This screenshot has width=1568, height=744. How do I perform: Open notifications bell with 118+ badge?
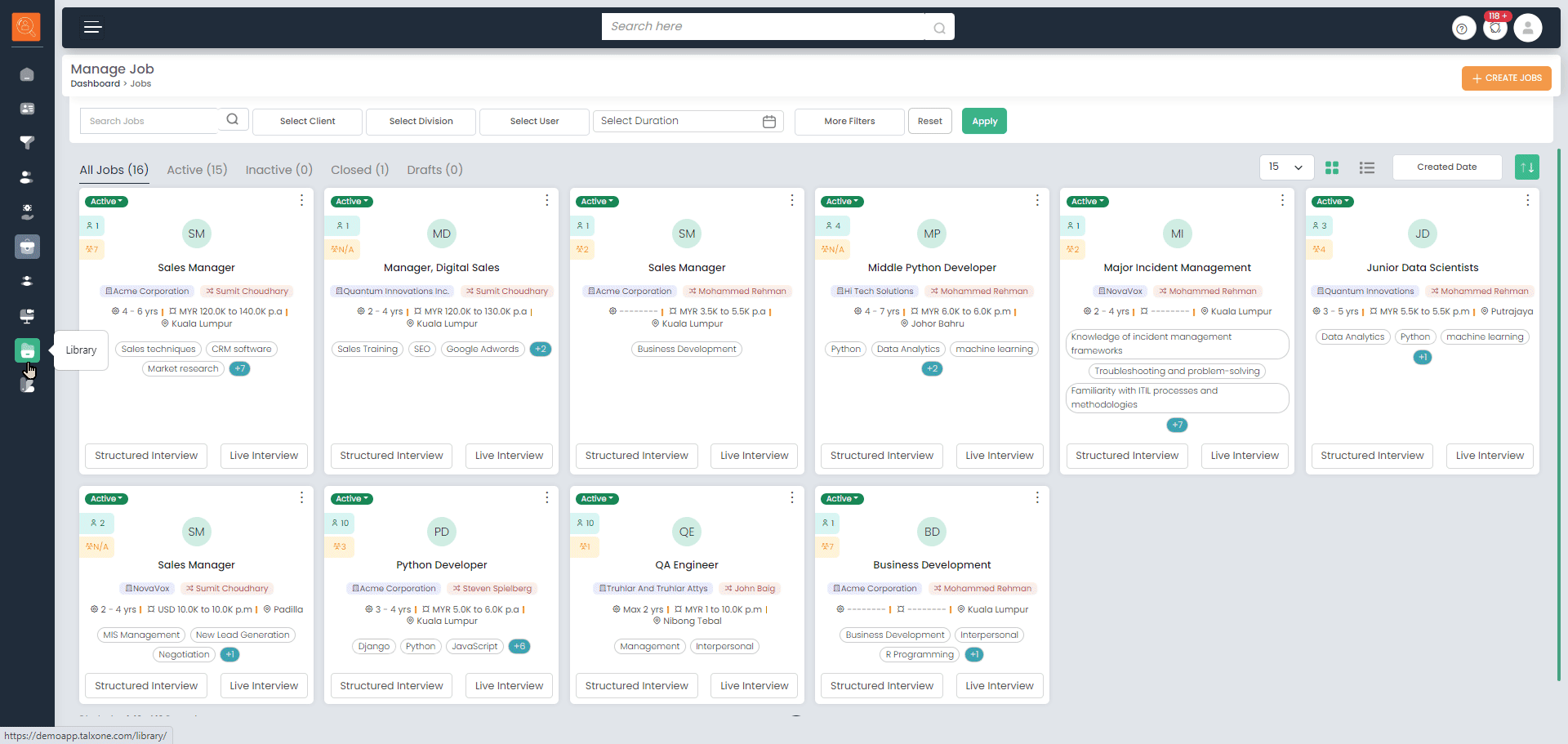click(x=1495, y=28)
